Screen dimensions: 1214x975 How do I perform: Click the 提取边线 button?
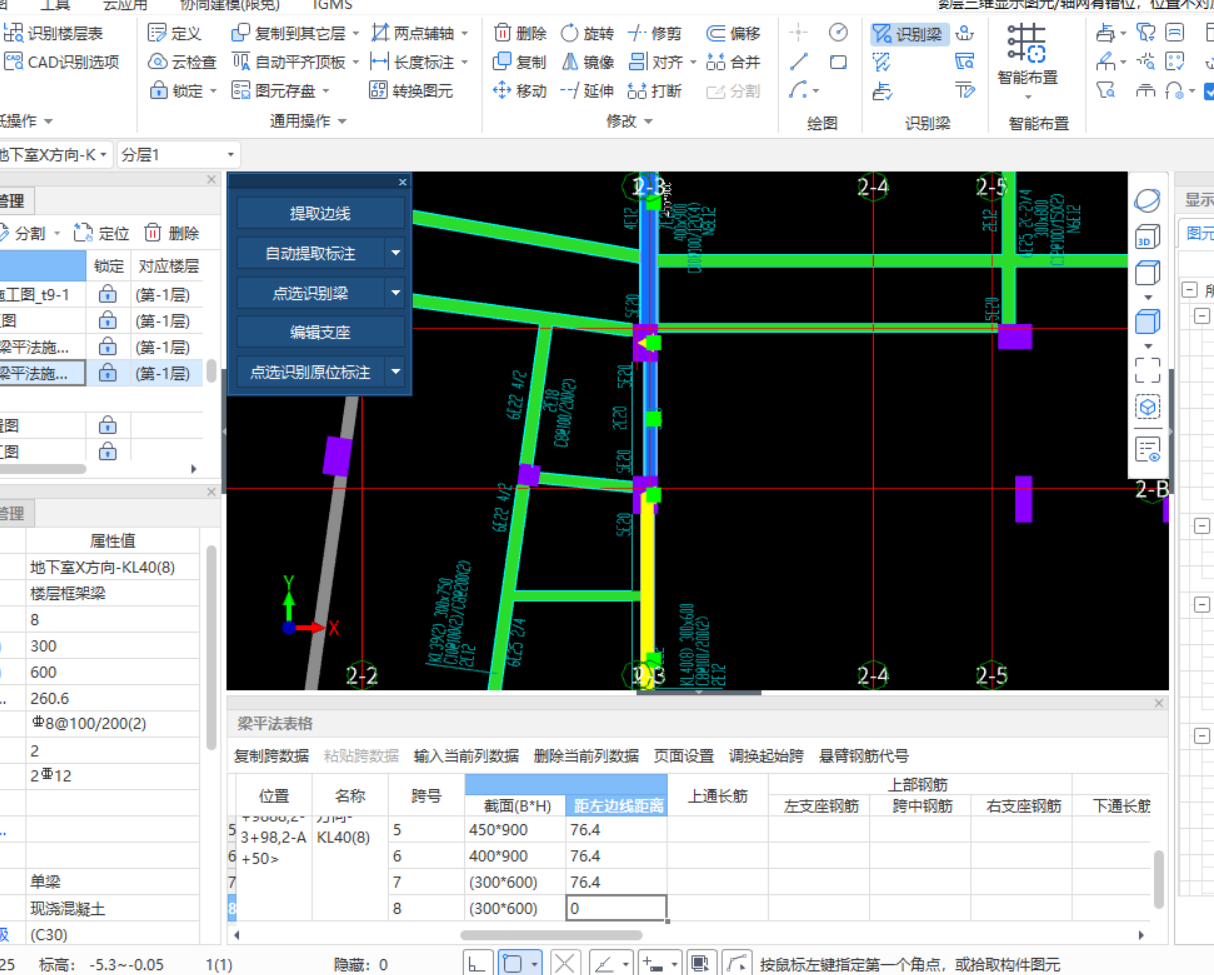coord(320,214)
